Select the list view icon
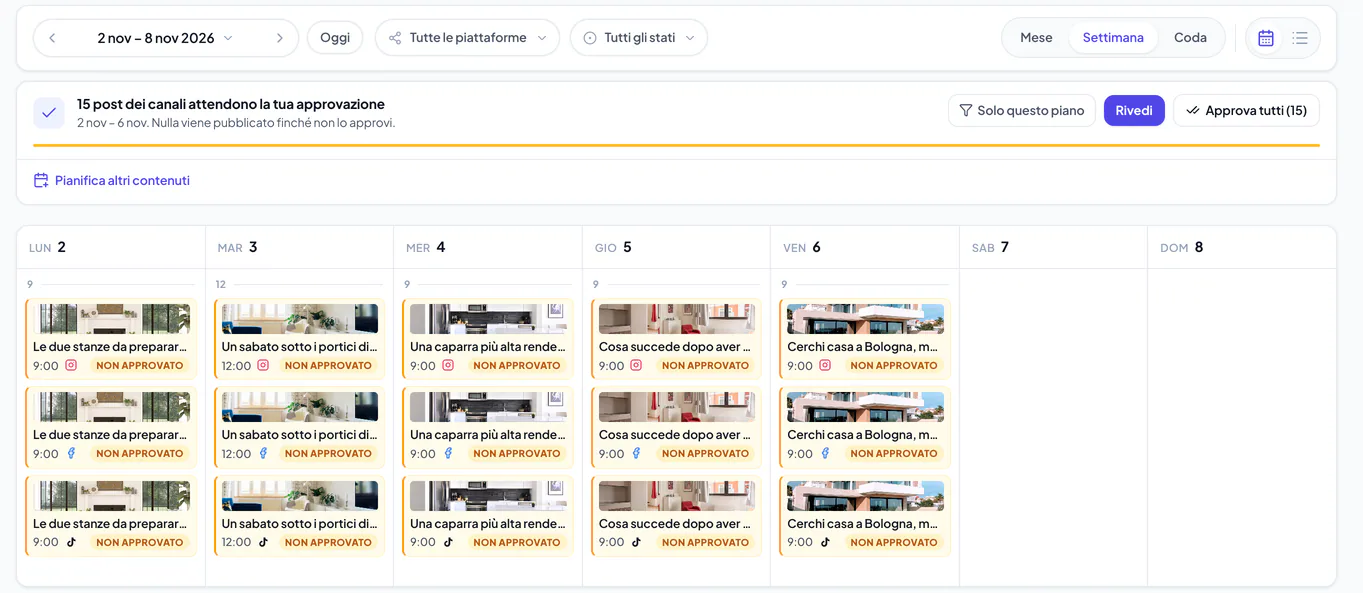The height and width of the screenshot is (593, 1363). click(1300, 38)
